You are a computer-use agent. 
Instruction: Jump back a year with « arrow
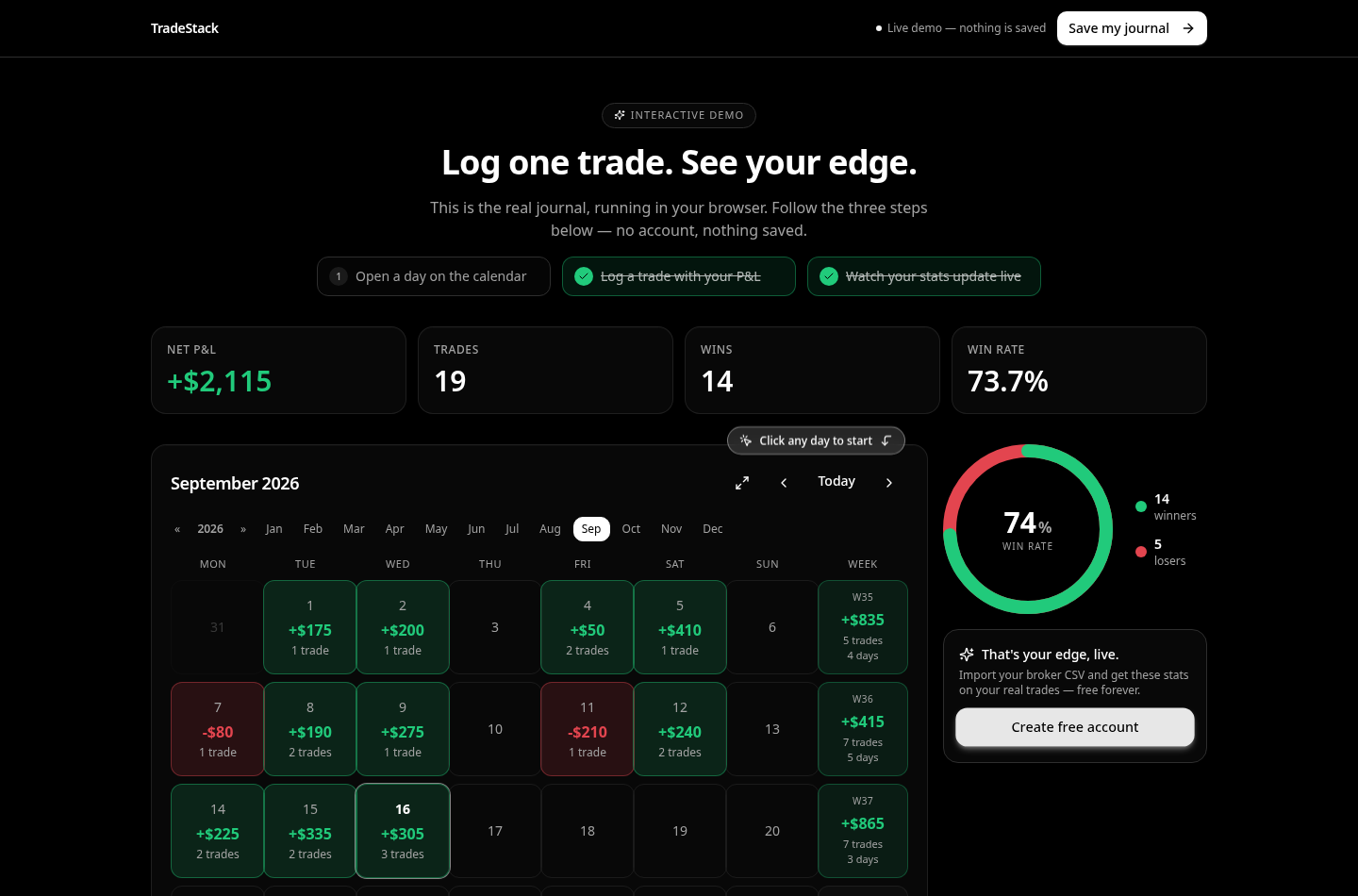tap(177, 529)
